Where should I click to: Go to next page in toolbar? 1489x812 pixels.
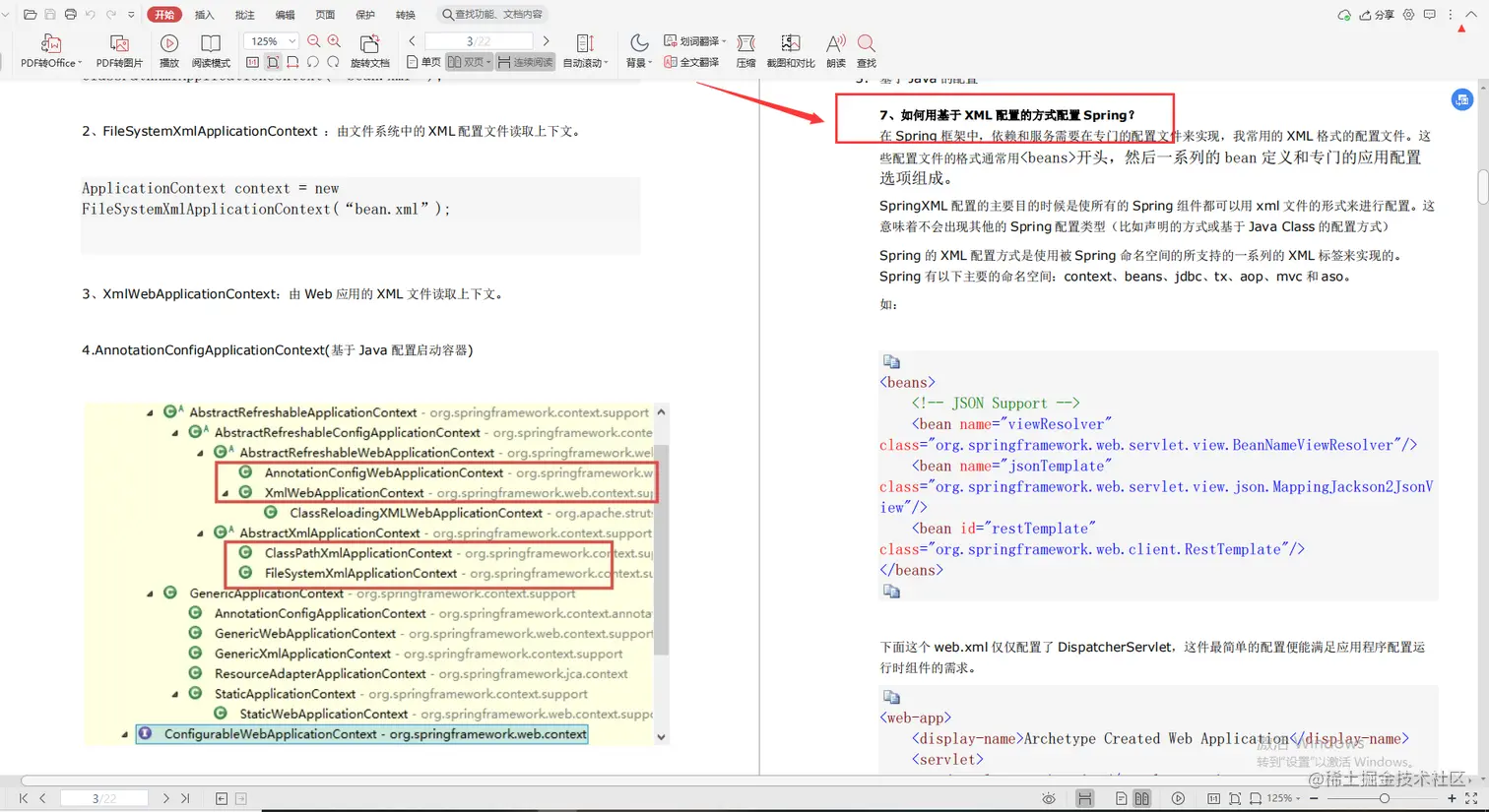[547, 41]
